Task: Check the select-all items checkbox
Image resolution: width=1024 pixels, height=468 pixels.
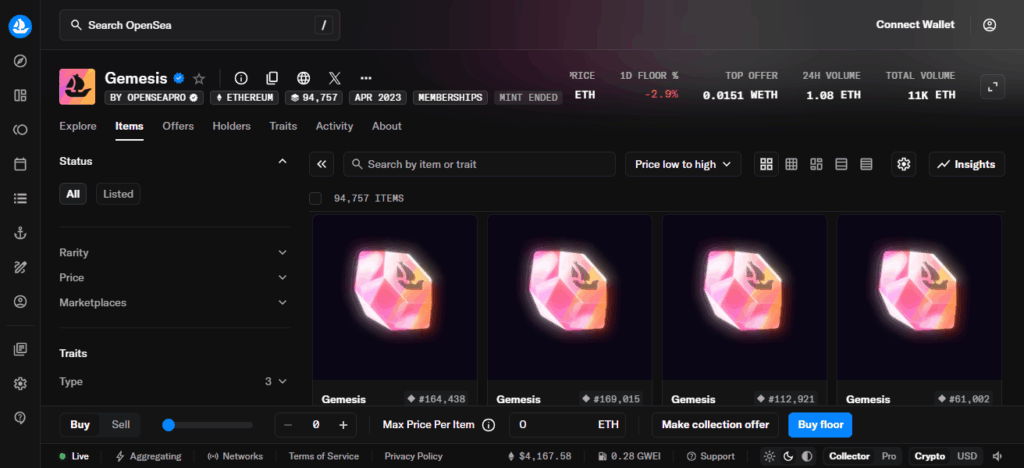Action: [x=315, y=198]
